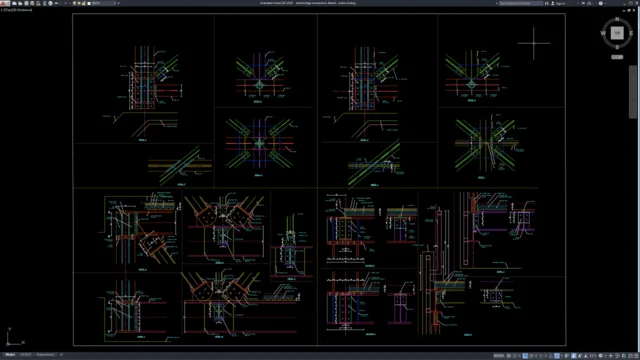Open the Help question mark icon
The width and height of the screenshot is (640, 360).
click(x=600, y=3)
